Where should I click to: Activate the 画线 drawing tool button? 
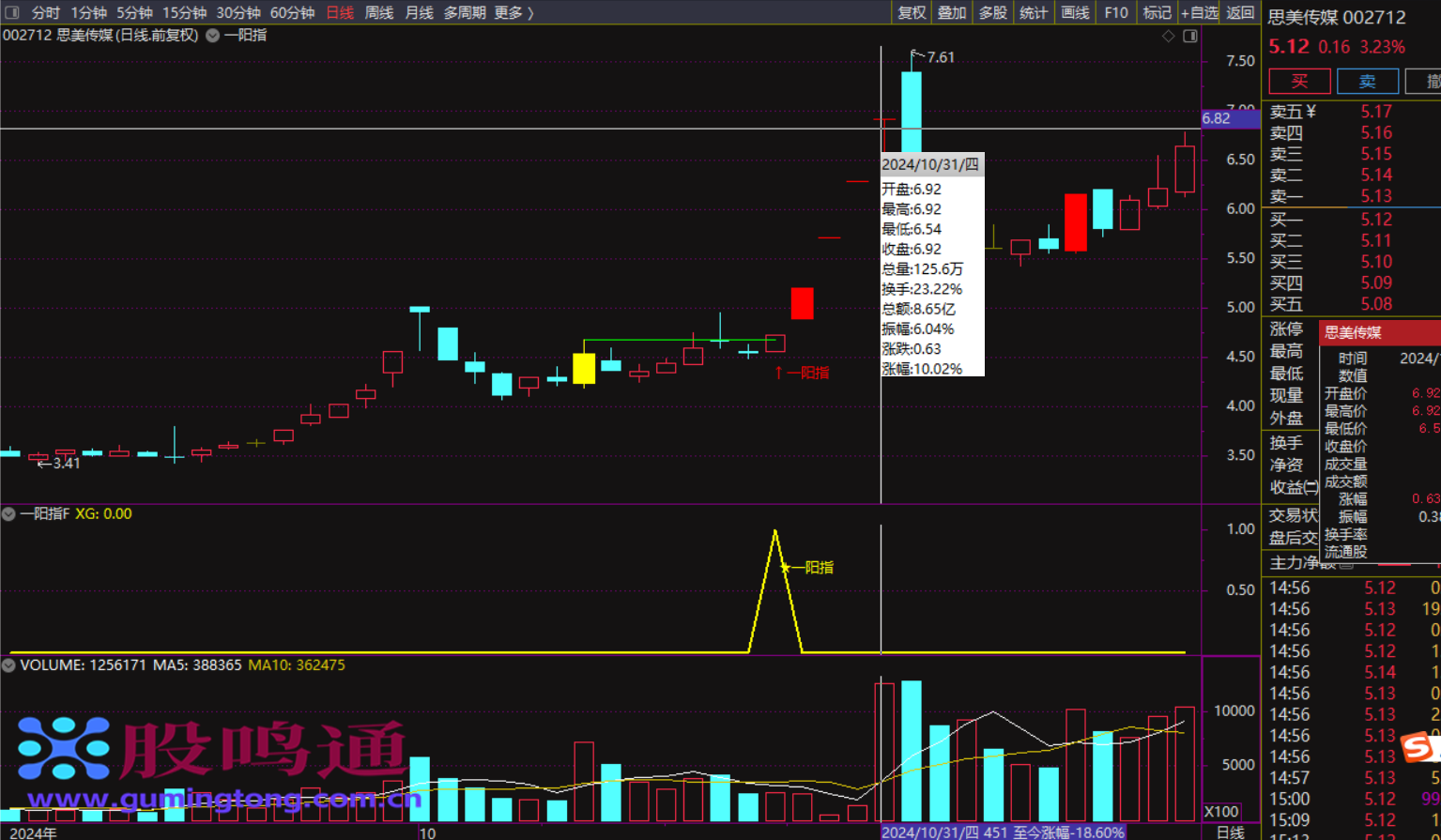tap(1075, 12)
